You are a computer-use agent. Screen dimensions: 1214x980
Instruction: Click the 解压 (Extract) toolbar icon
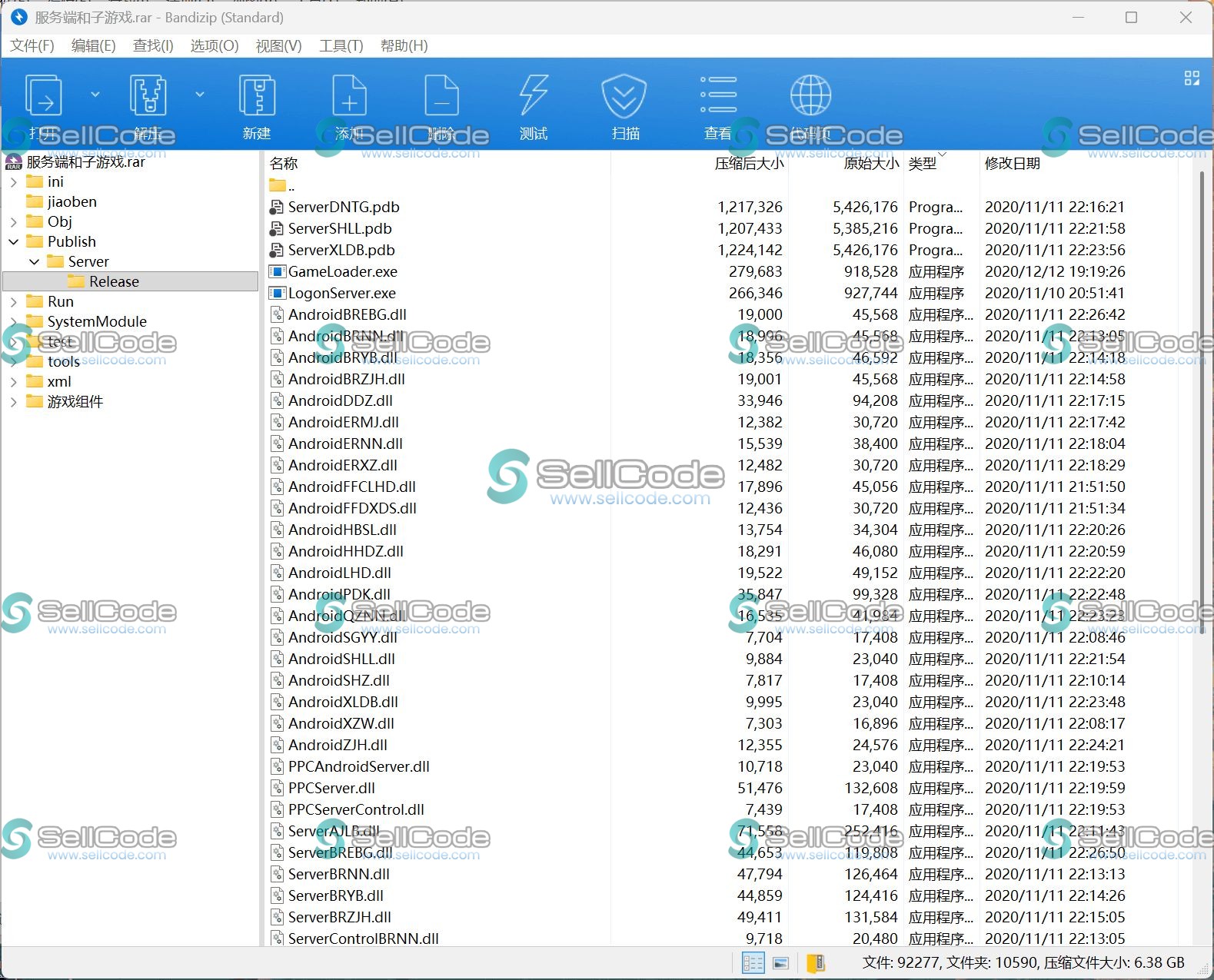[x=148, y=98]
